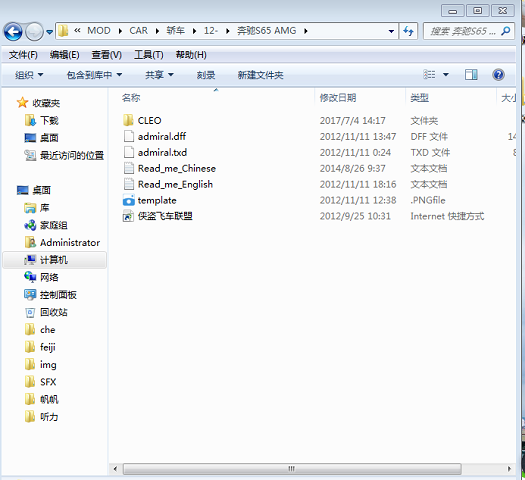Open 工具(T) menu

click(149, 55)
